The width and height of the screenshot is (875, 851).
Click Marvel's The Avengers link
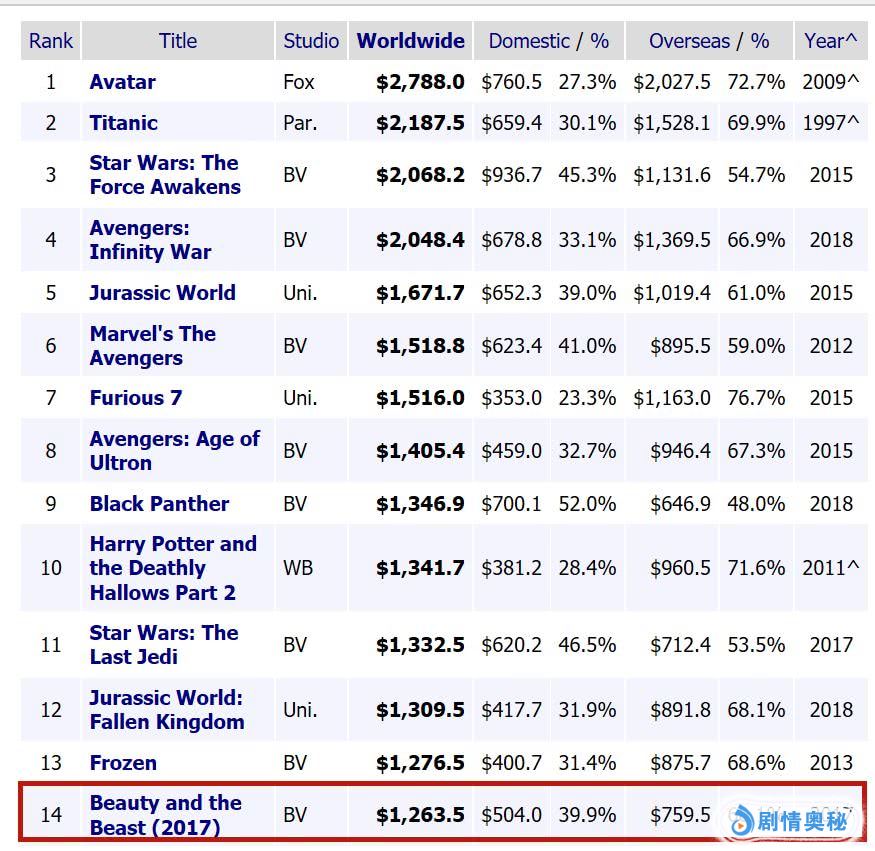pyautogui.click(x=152, y=346)
